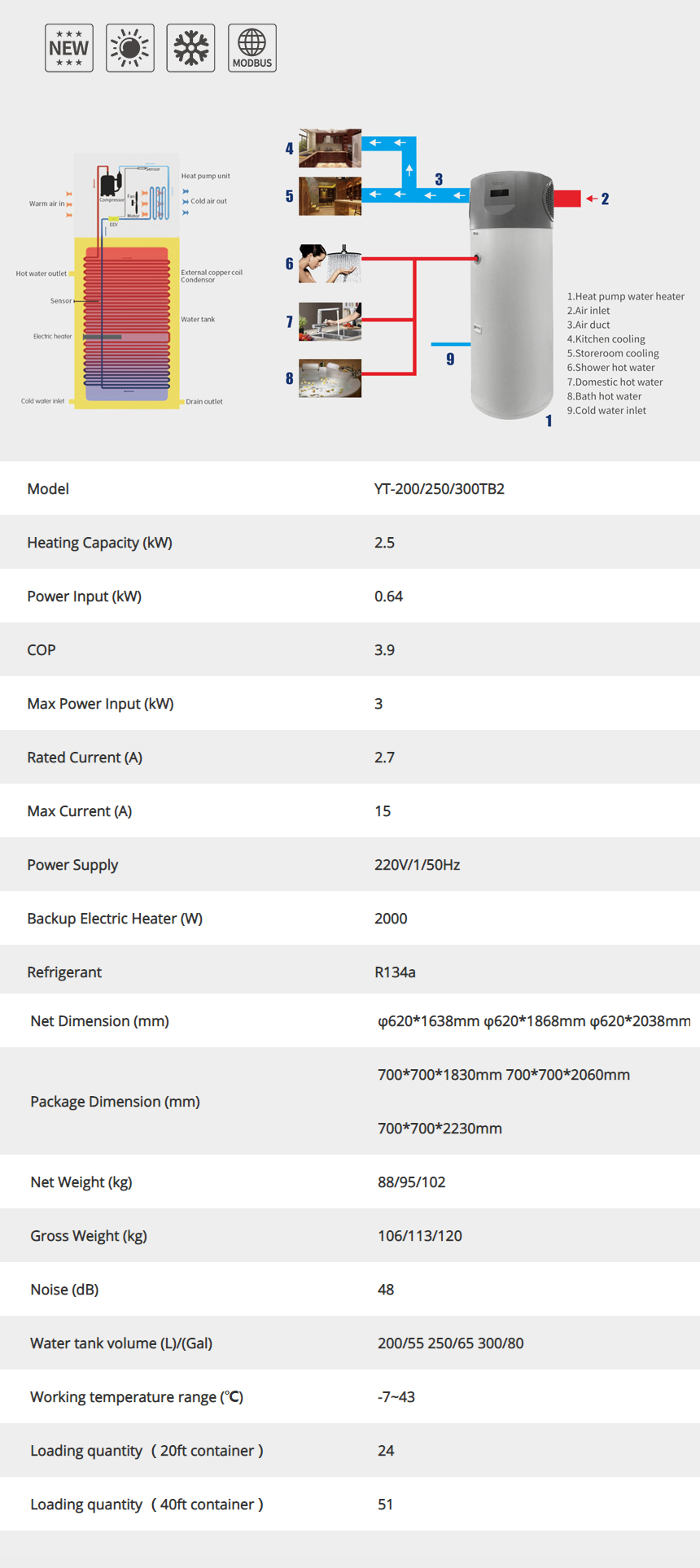Click the snowflake cooling icon
Image resolution: width=700 pixels, height=1568 pixels.
191,48
